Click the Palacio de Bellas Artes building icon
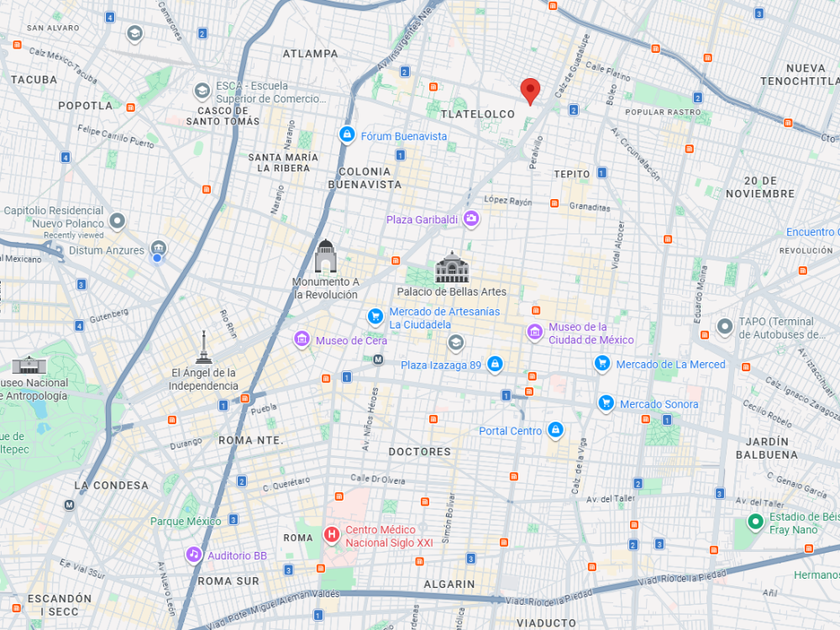The height and width of the screenshot is (630, 840). click(x=452, y=267)
